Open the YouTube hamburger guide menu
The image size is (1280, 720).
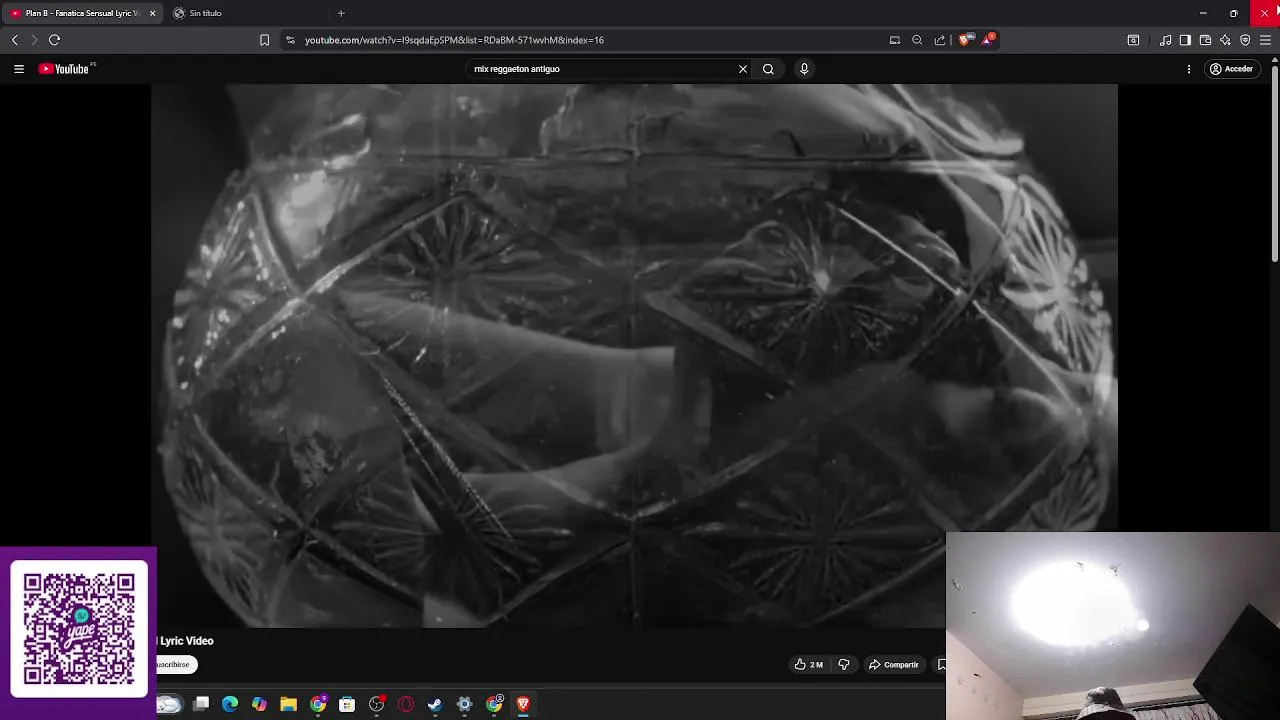coord(19,69)
